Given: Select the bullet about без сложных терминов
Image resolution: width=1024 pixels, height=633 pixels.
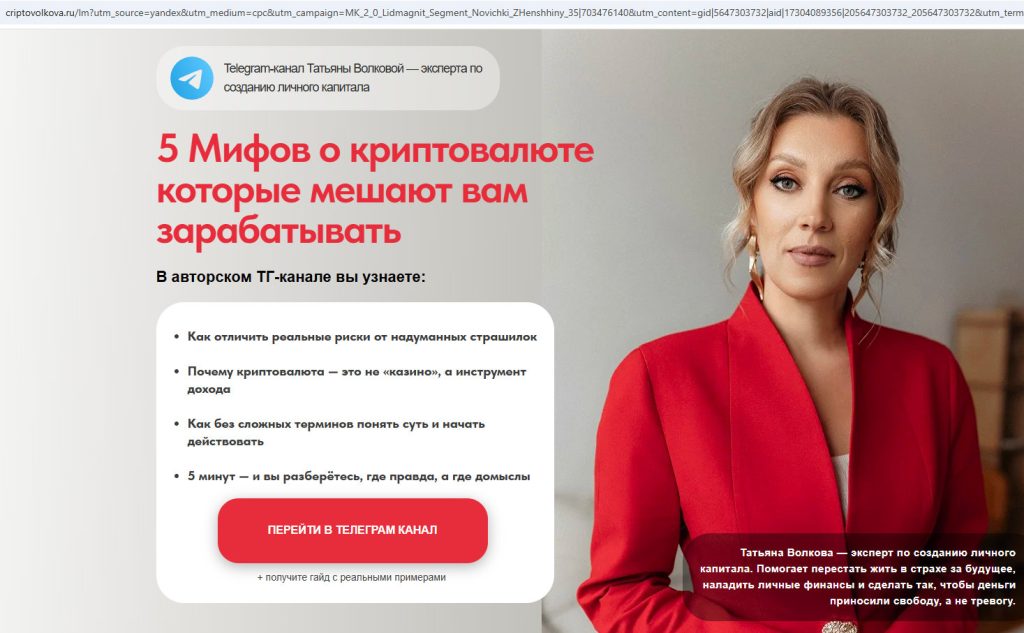Looking at the screenshot, I should tap(336, 432).
